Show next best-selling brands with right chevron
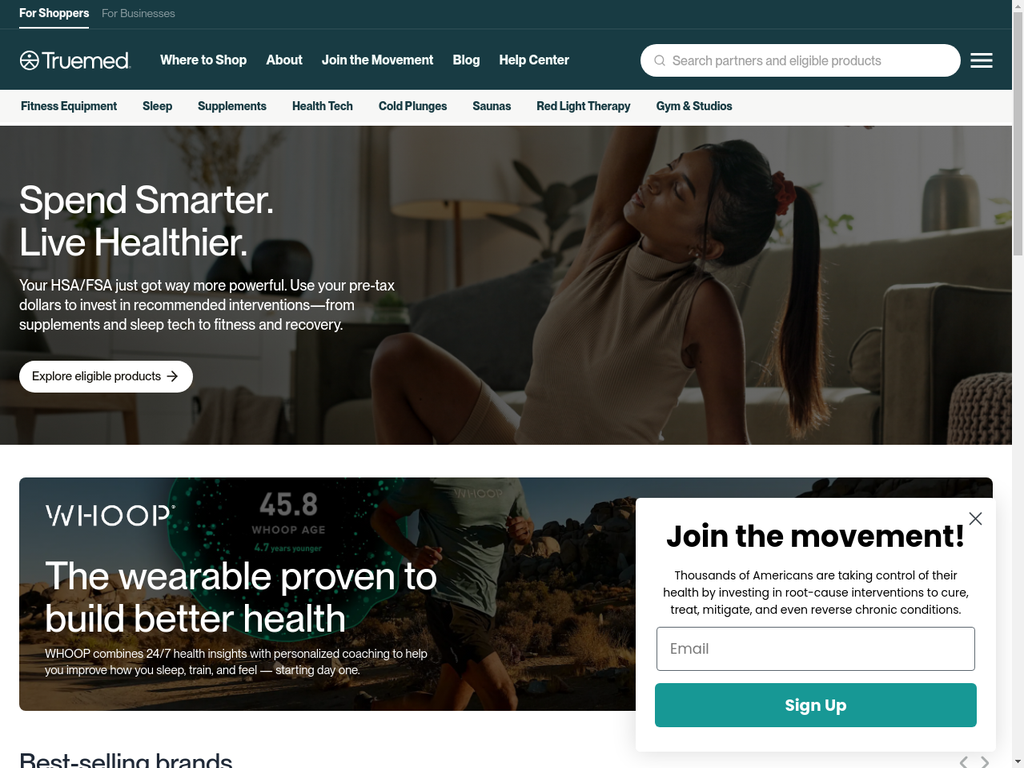 tap(985, 761)
